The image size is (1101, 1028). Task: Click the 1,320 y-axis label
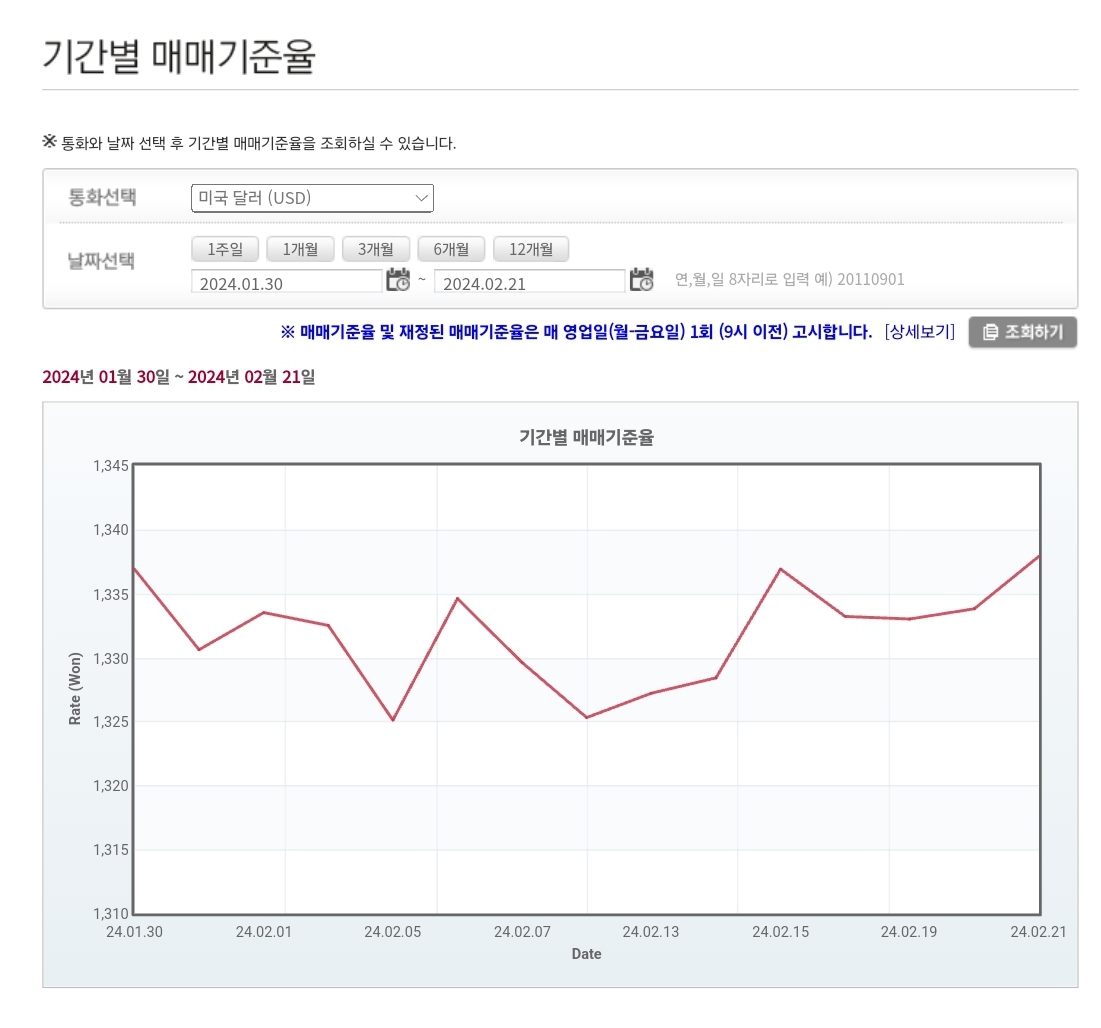(x=111, y=786)
